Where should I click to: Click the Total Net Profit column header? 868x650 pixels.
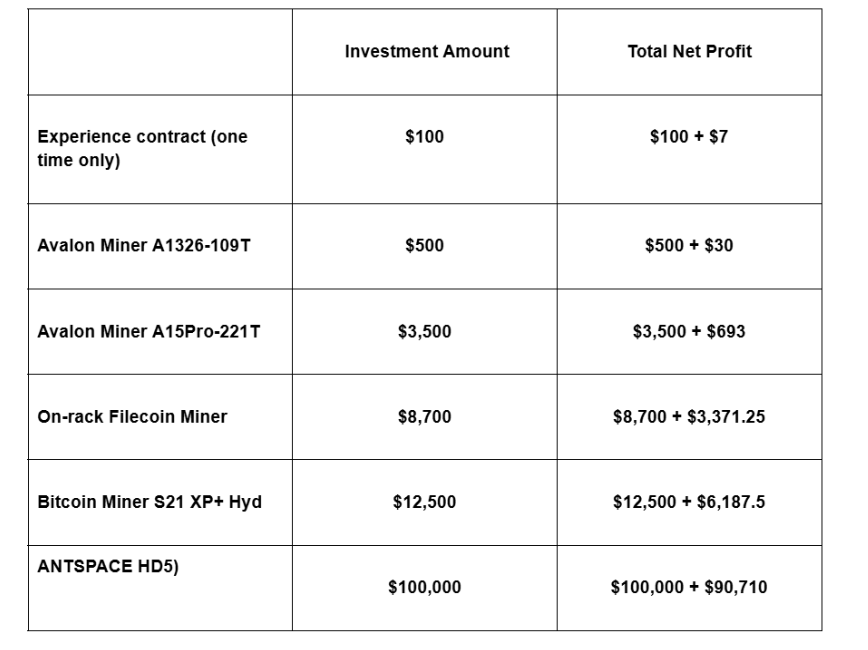689,52
